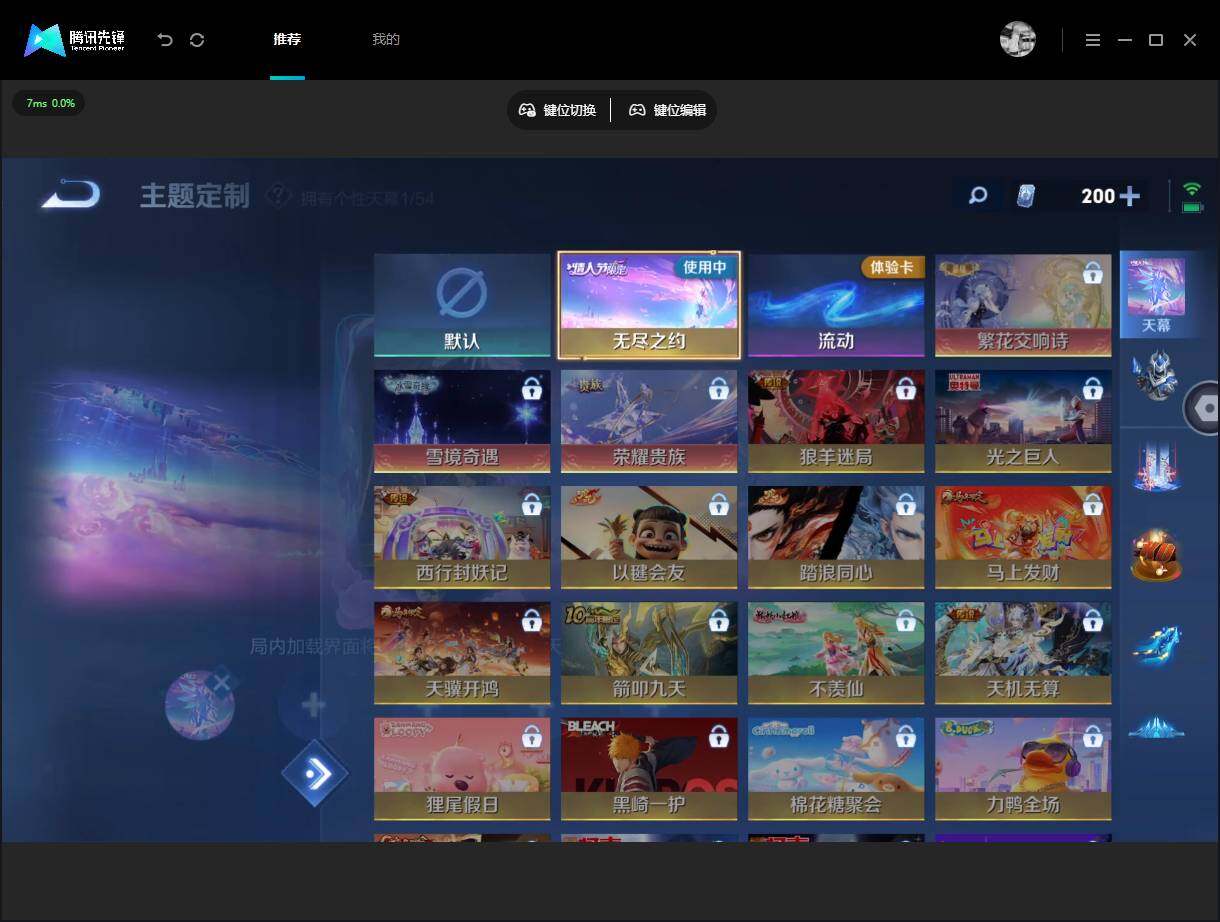Click the lock icon on 光之巨人
The image size is (1220, 922).
pyautogui.click(x=1092, y=388)
